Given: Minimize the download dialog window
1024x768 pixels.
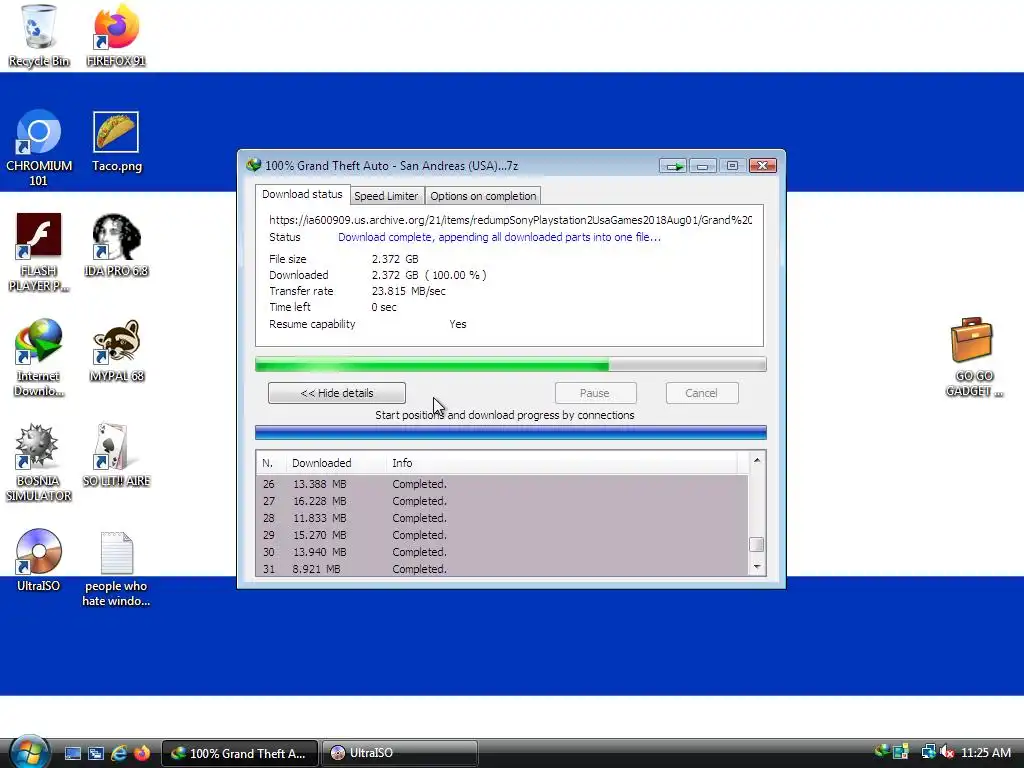Looking at the screenshot, I should point(703,166).
